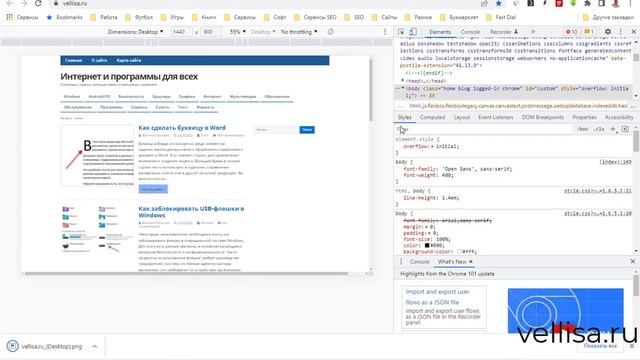The height and width of the screenshot is (360, 640).
Task: Open the Event Listeners tab
Action: [x=496, y=118]
